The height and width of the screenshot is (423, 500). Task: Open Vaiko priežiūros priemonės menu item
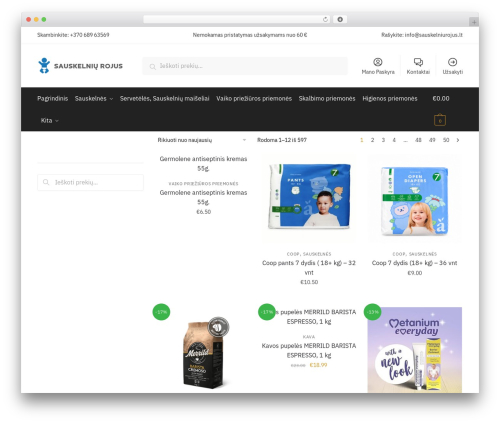pos(254,99)
